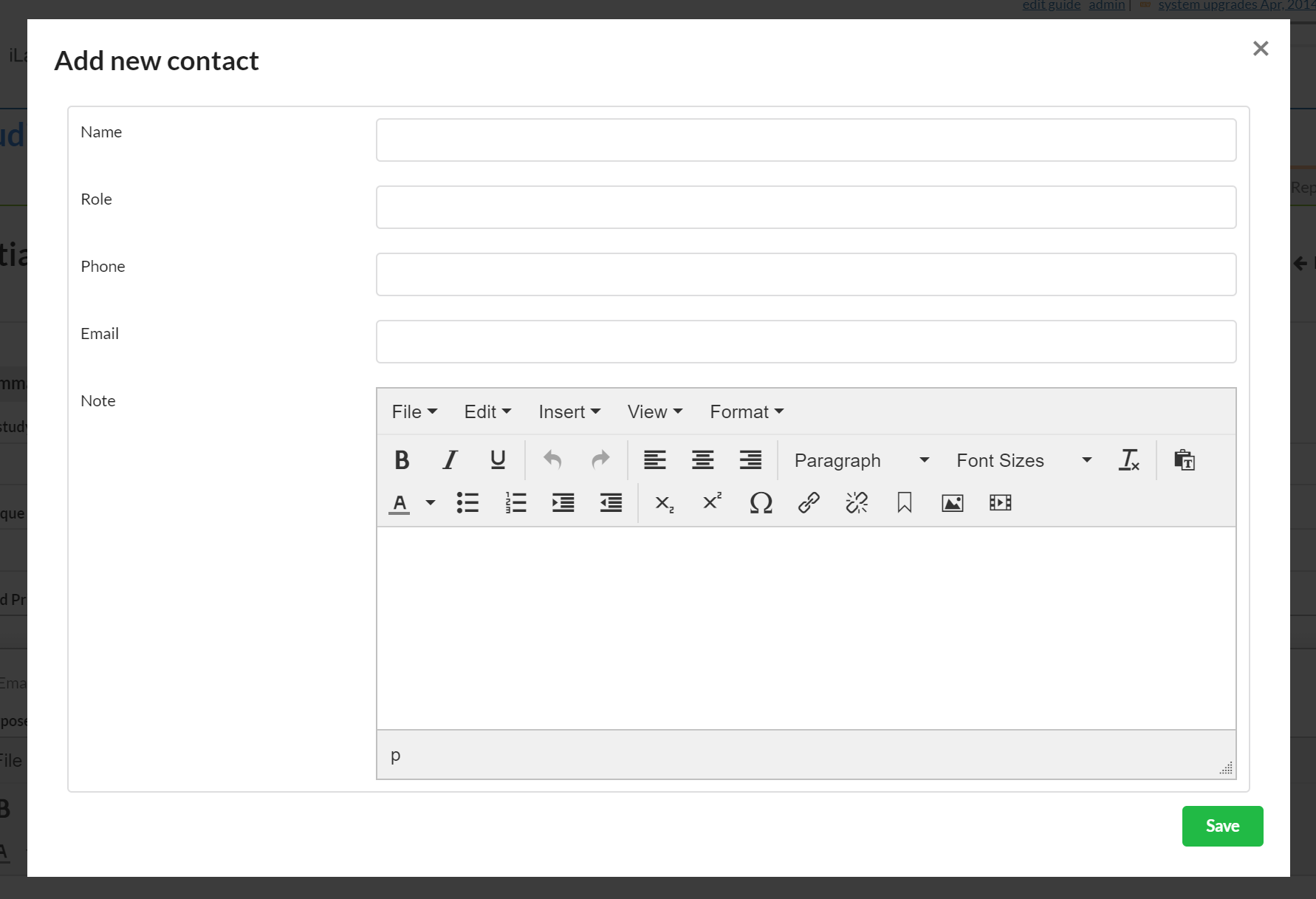
Task: Click the insert link icon
Action: 809,503
